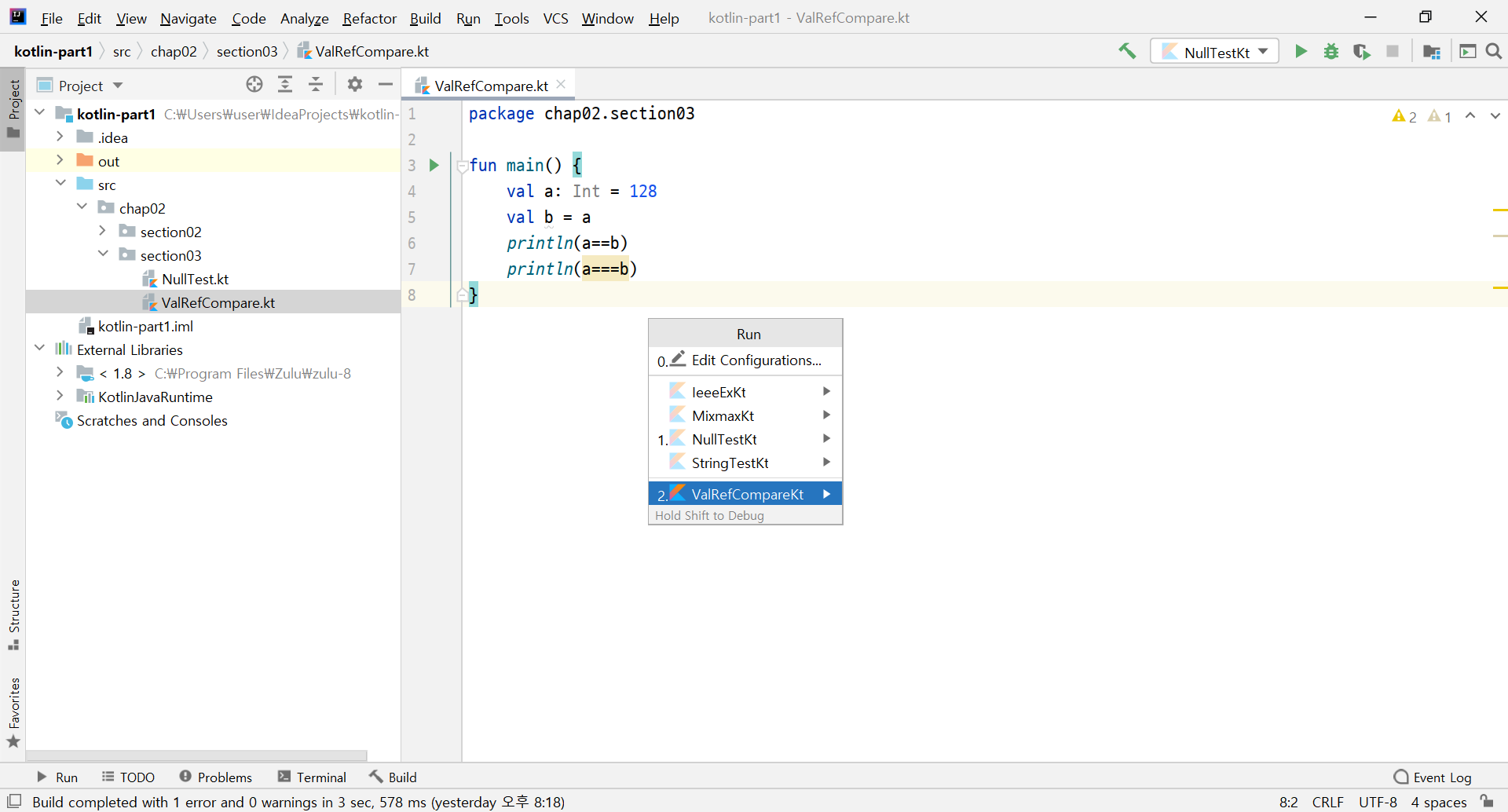Screen dimensions: 1508x812
Task: Expand the out folder
Action: tap(60, 160)
